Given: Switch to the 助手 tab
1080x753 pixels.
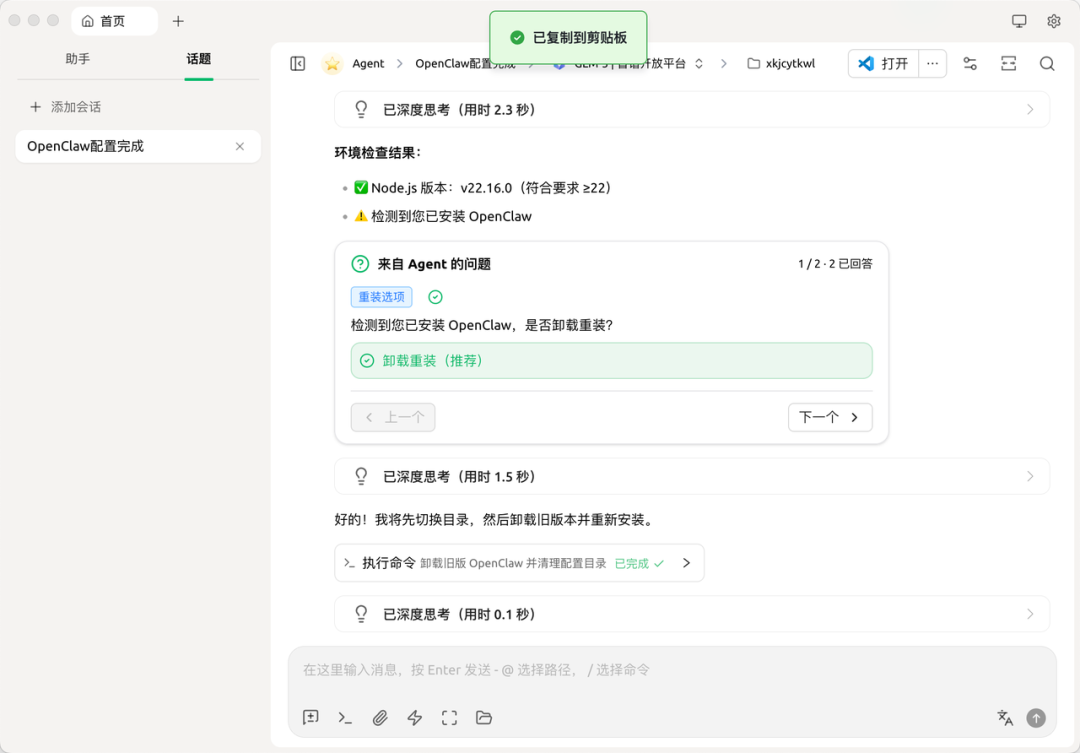Looking at the screenshot, I should click(78, 60).
